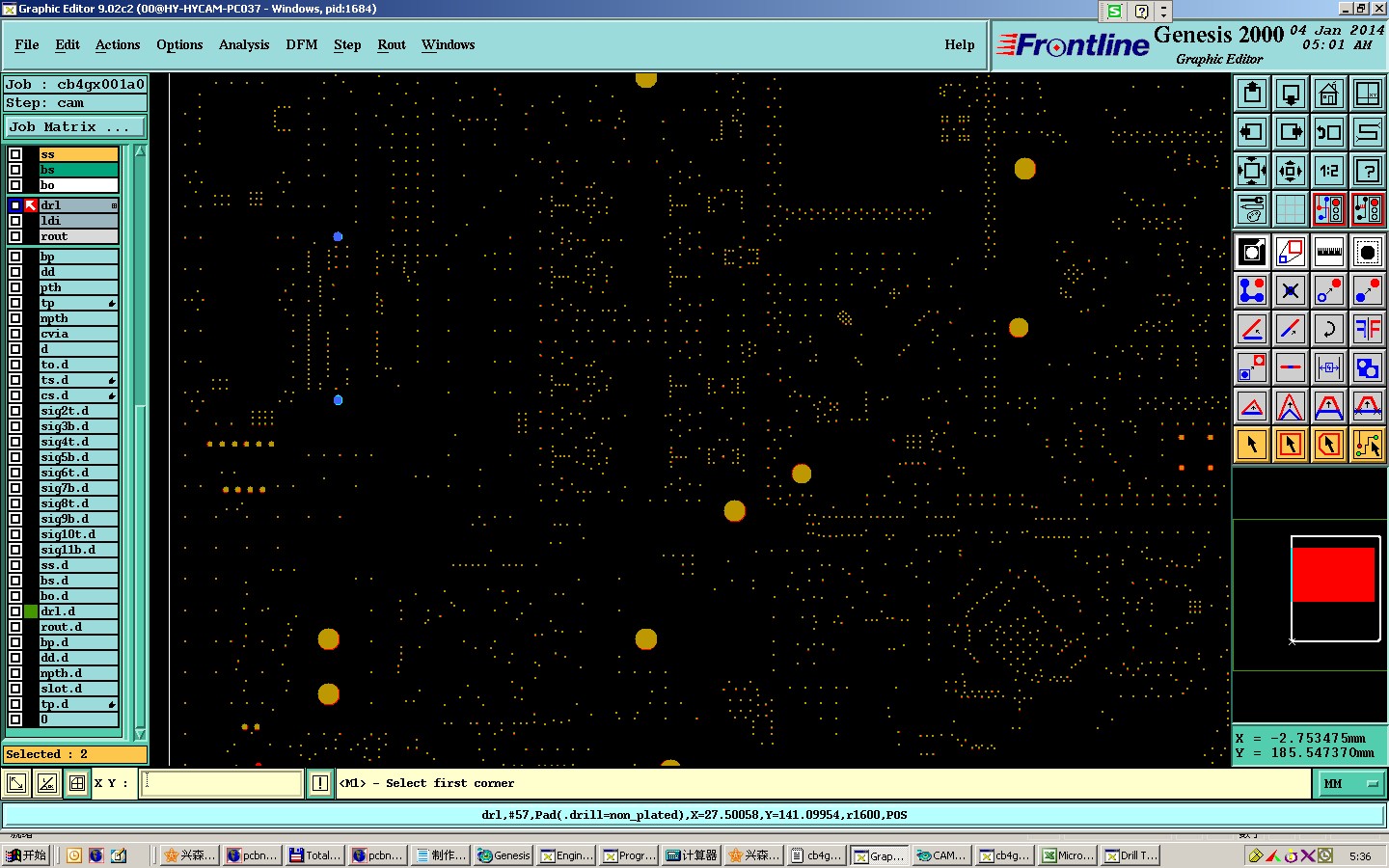Toggle the checkbox for layer bs
Image resolution: width=1389 pixels, height=868 pixels.
pos(15,170)
